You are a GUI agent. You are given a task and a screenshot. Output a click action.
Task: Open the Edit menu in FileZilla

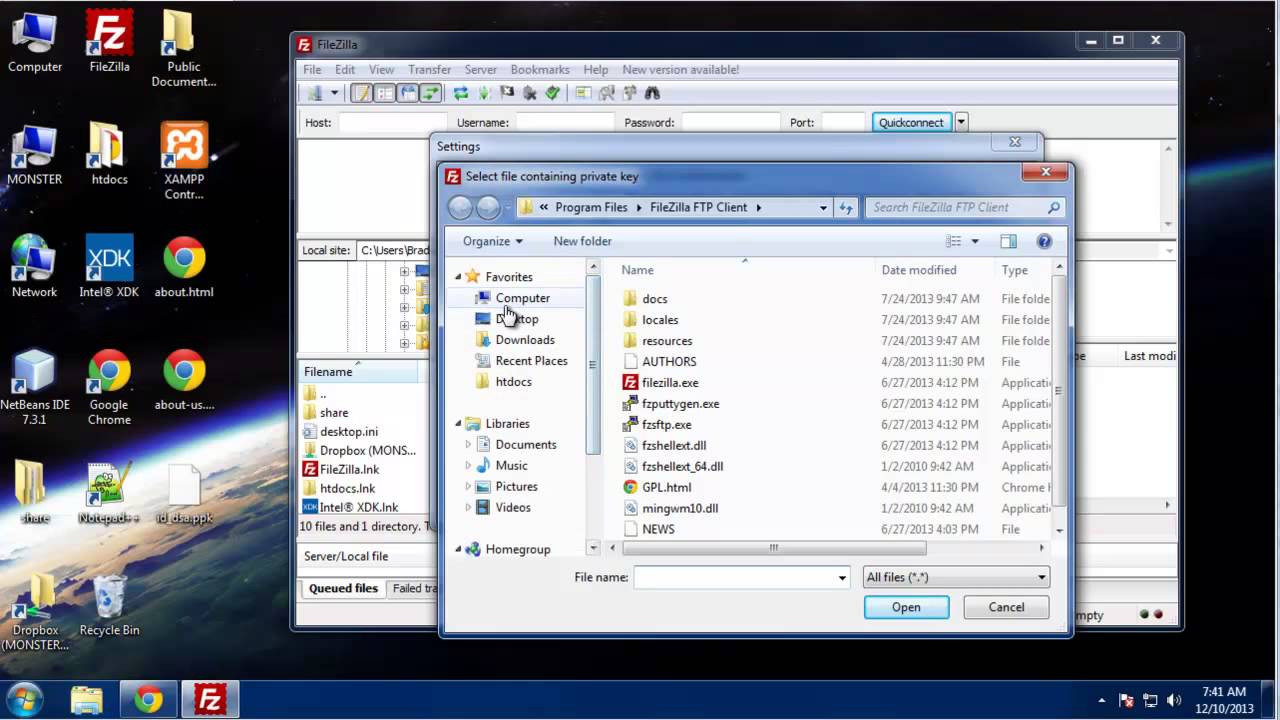(345, 70)
